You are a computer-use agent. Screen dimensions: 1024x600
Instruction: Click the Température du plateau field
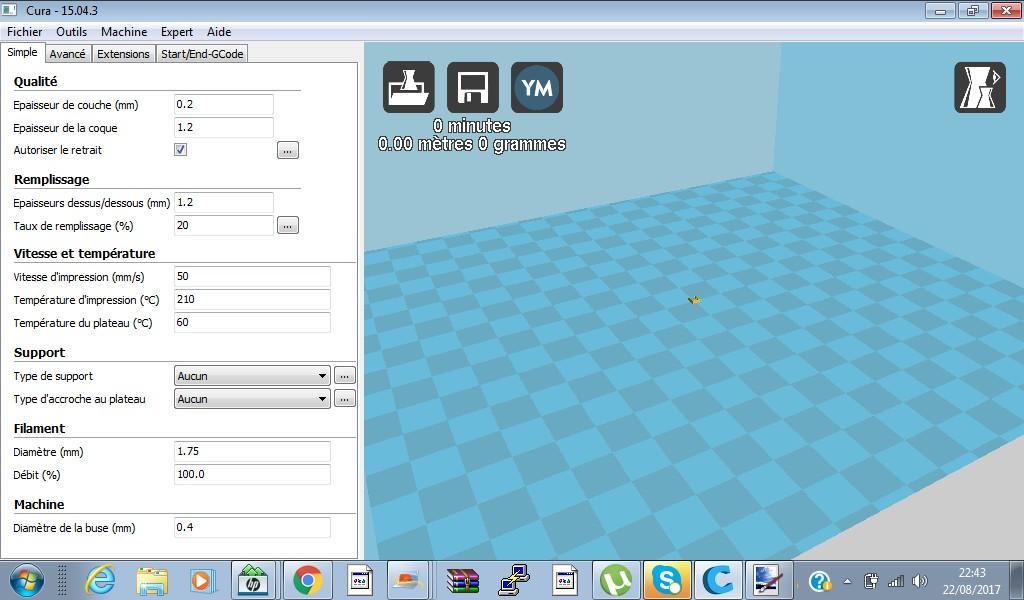coord(252,322)
